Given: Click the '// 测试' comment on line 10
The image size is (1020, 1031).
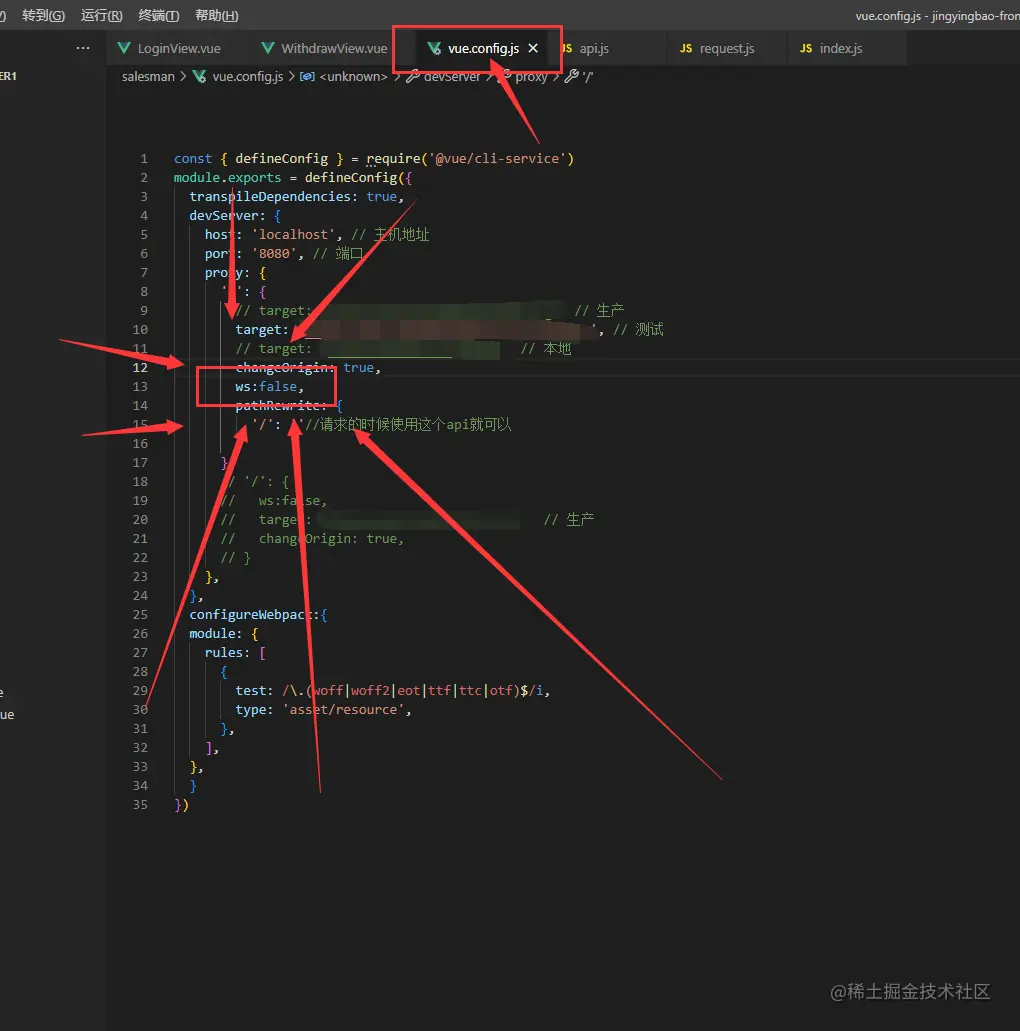Looking at the screenshot, I should [638, 329].
